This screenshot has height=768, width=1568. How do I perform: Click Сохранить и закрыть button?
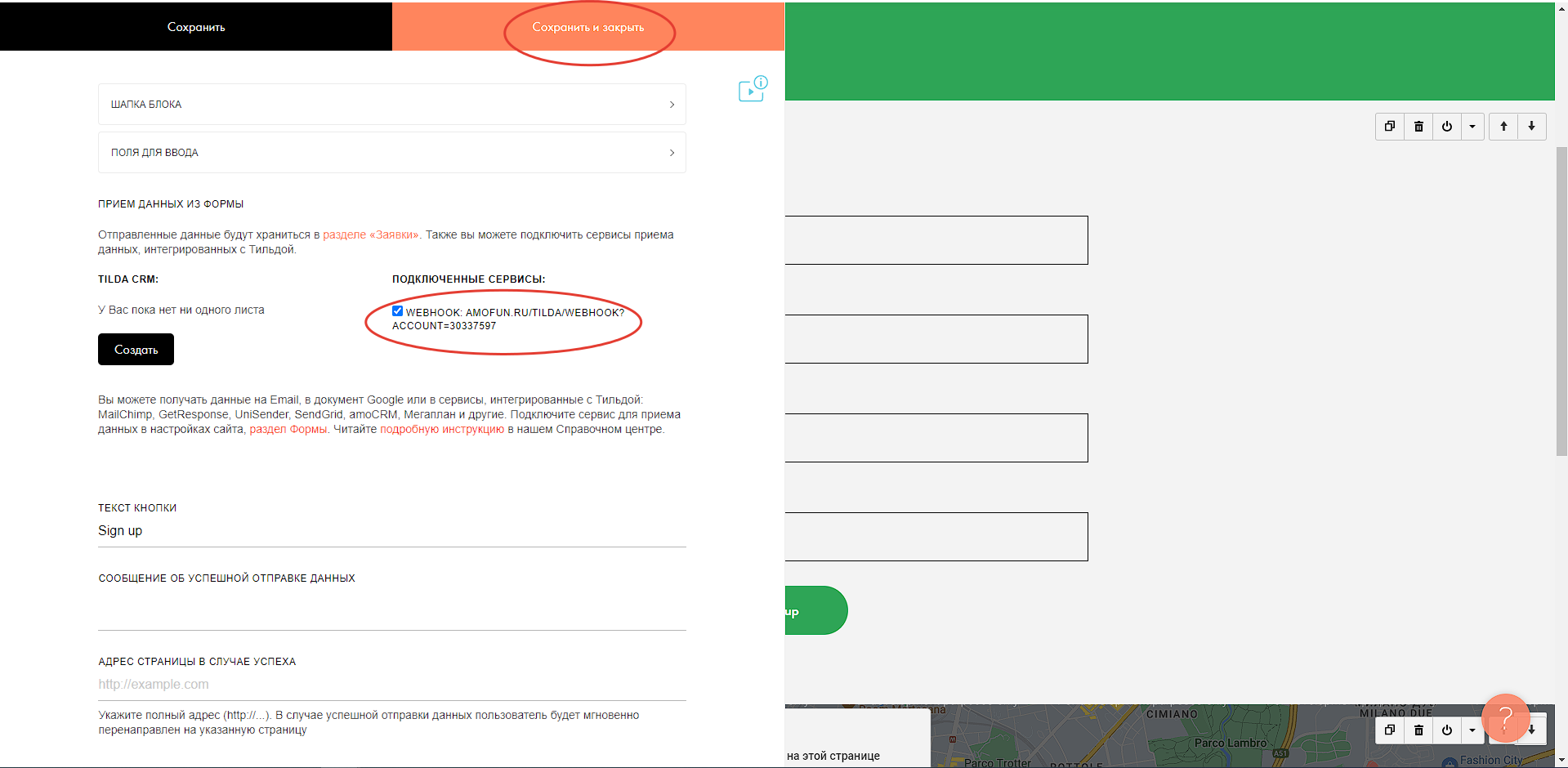(x=588, y=27)
